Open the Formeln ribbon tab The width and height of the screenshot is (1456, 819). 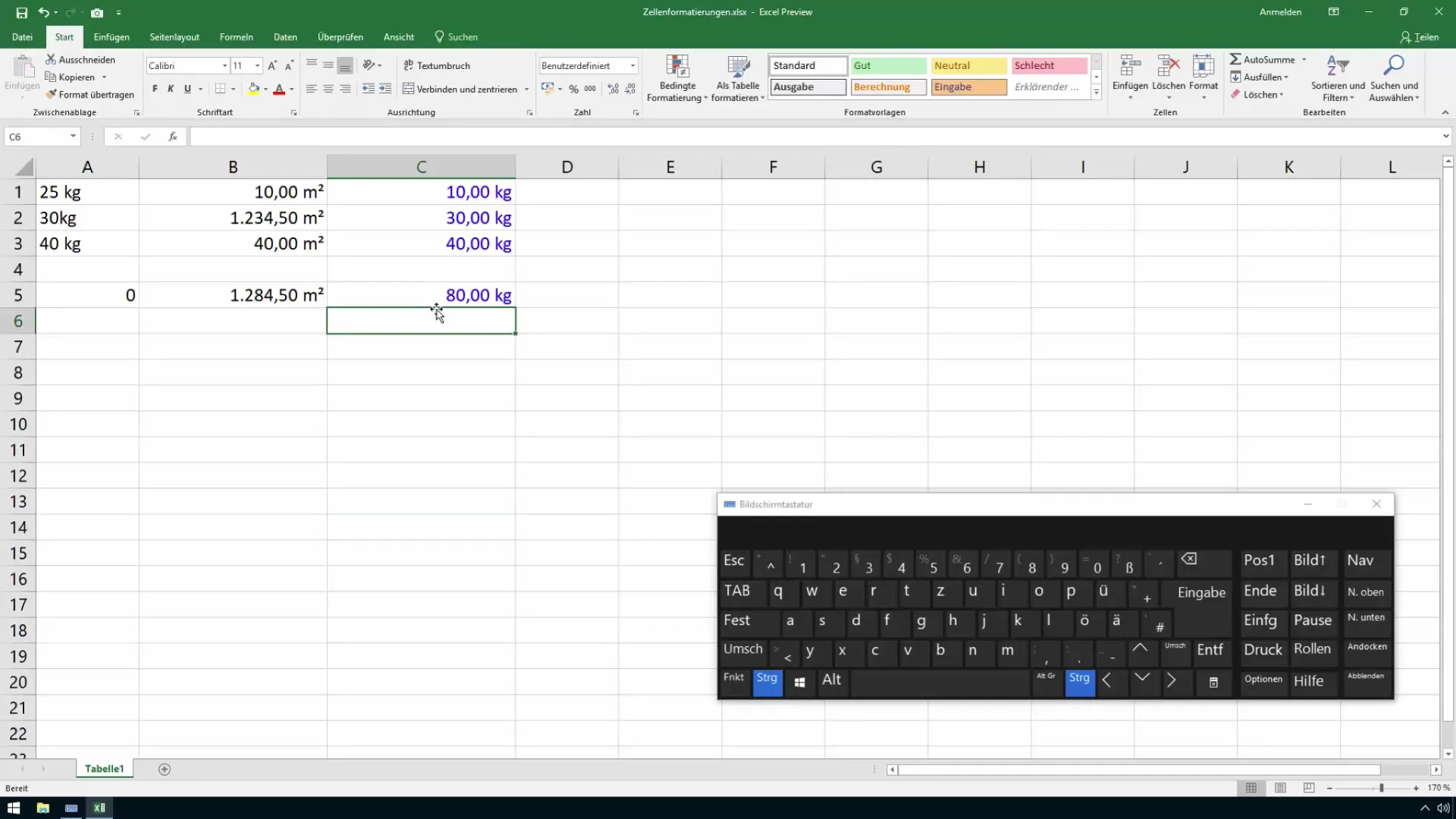click(236, 36)
